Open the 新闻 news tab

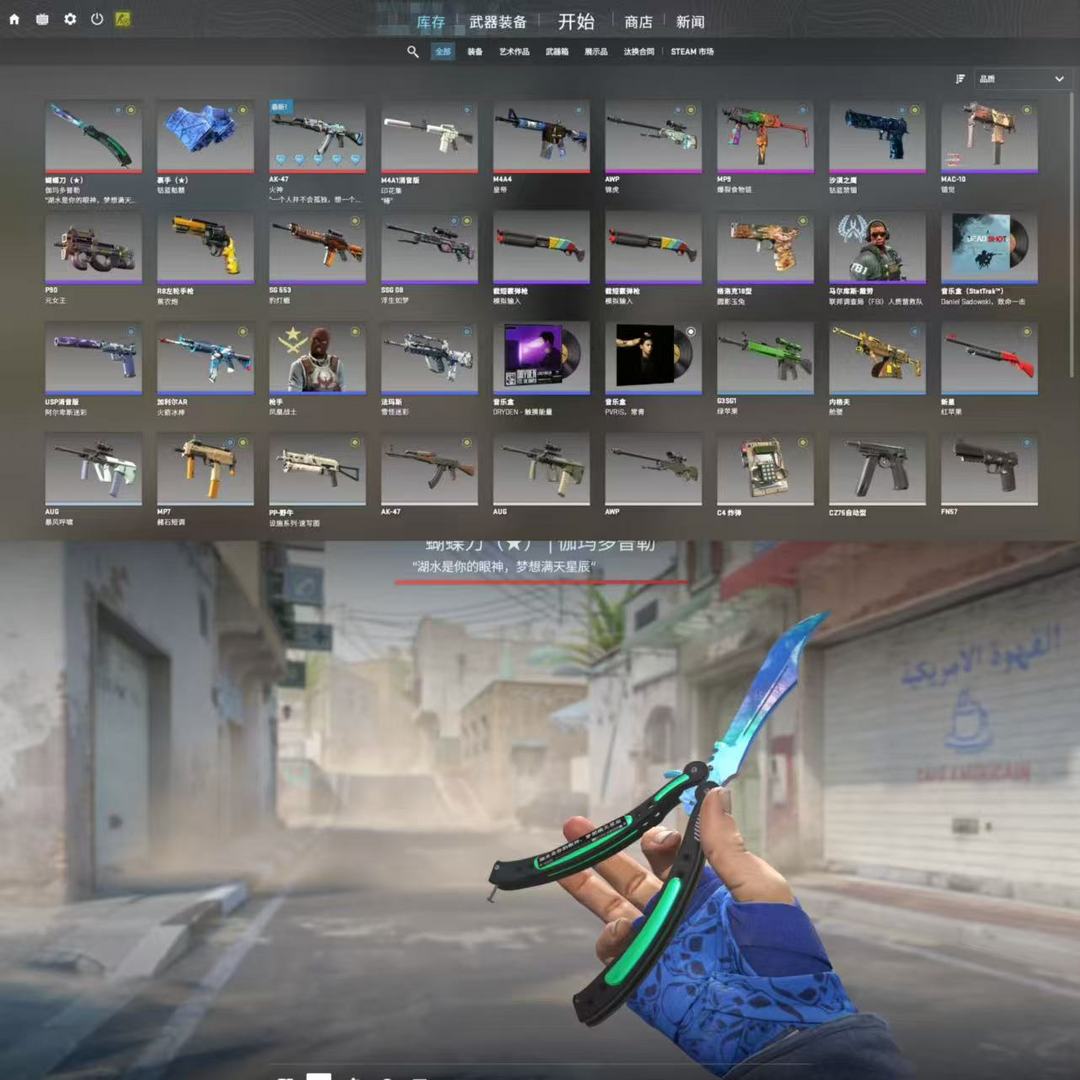click(x=690, y=22)
